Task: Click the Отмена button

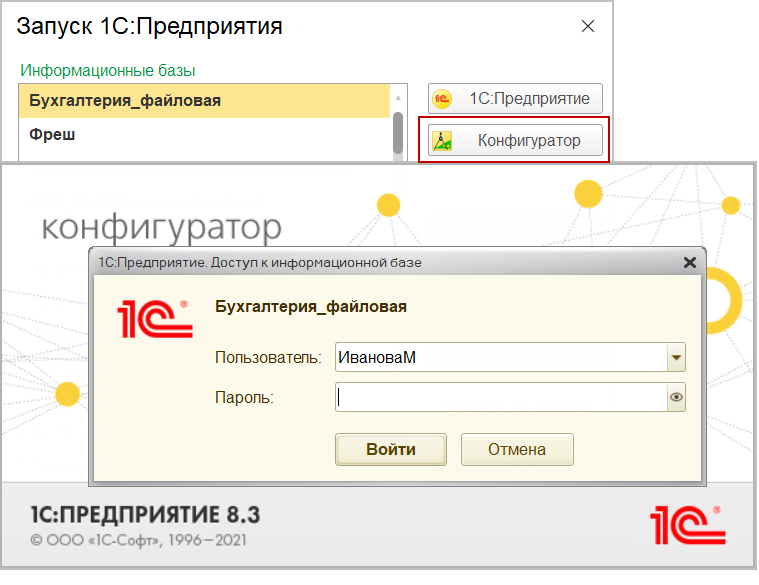Action: [517, 450]
